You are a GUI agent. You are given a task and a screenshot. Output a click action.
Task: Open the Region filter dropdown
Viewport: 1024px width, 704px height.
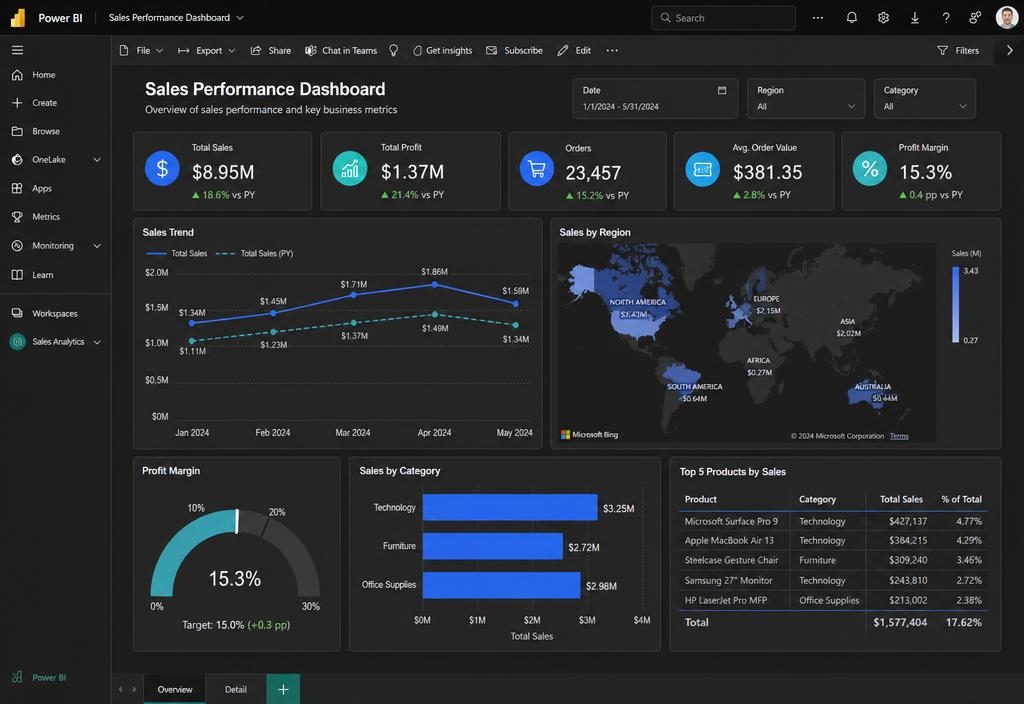pyautogui.click(x=806, y=99)
